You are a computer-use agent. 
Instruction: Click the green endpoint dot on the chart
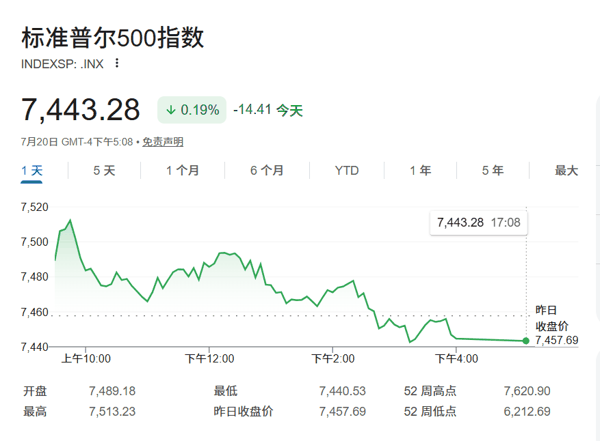pos(526,341)
